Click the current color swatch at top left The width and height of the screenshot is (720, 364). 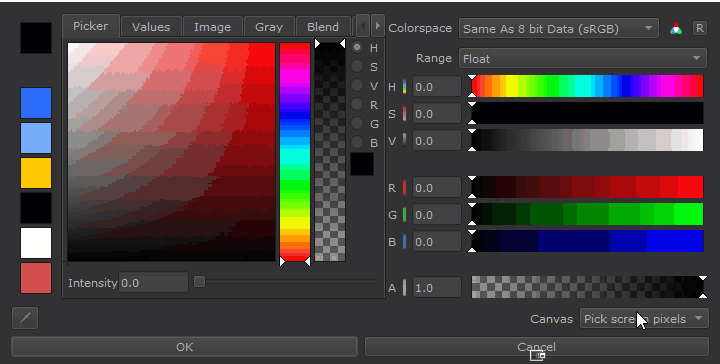36,38
